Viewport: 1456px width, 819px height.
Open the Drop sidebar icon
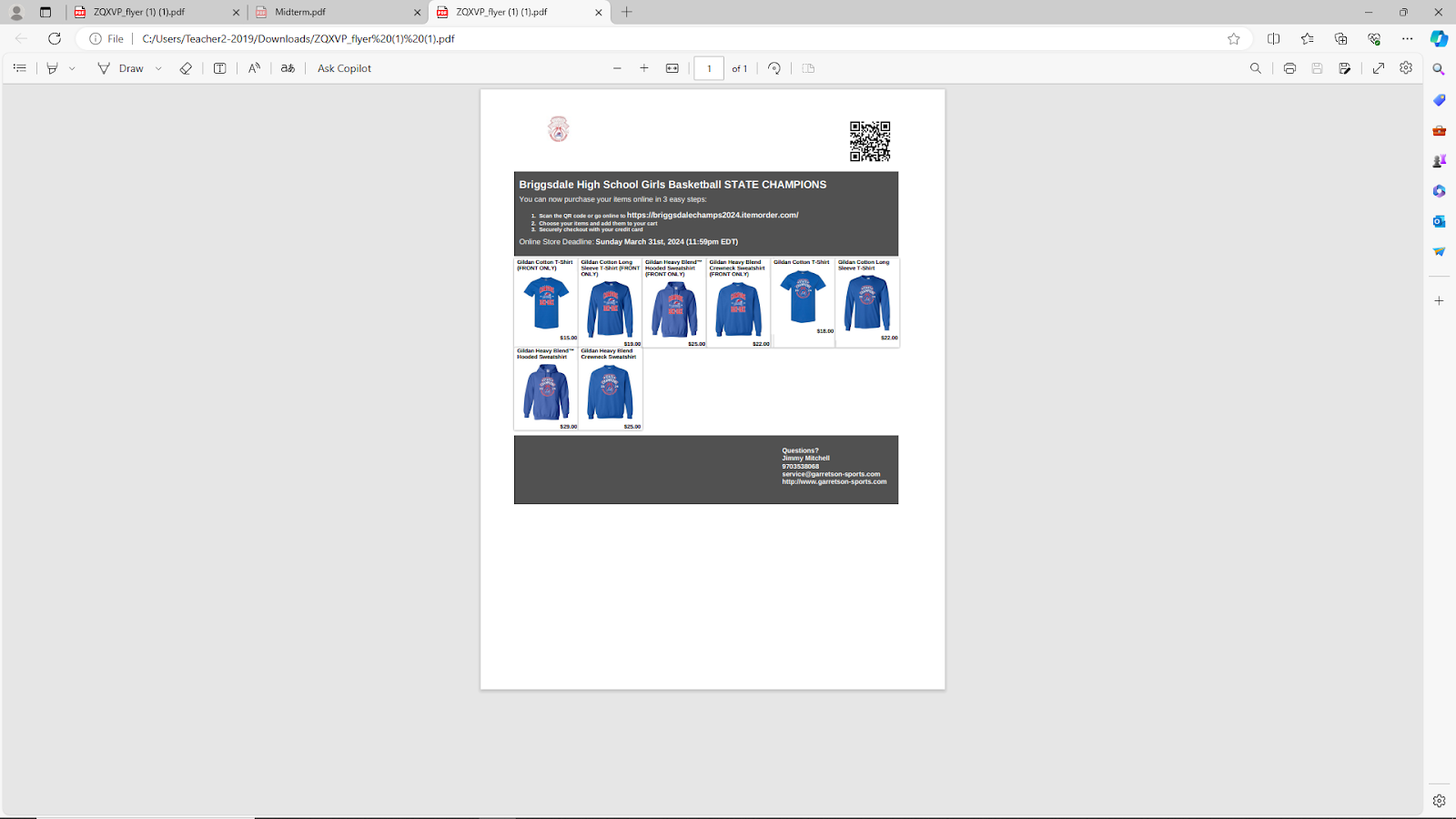point(1439,252)
